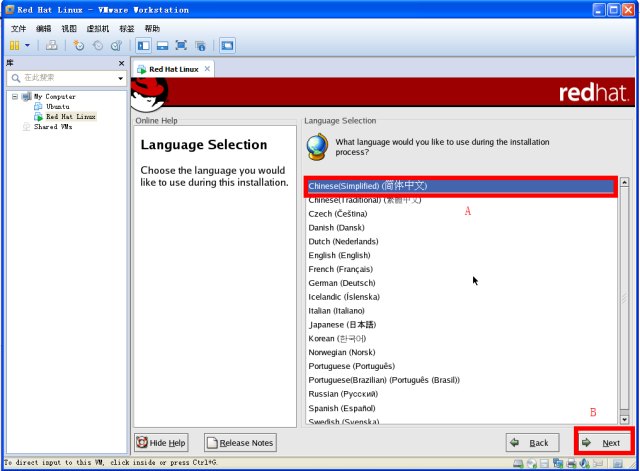The height and width of the screenshot is (471, 640).
Task: Enter full screen mode icon
Action: tap(181, 45)
